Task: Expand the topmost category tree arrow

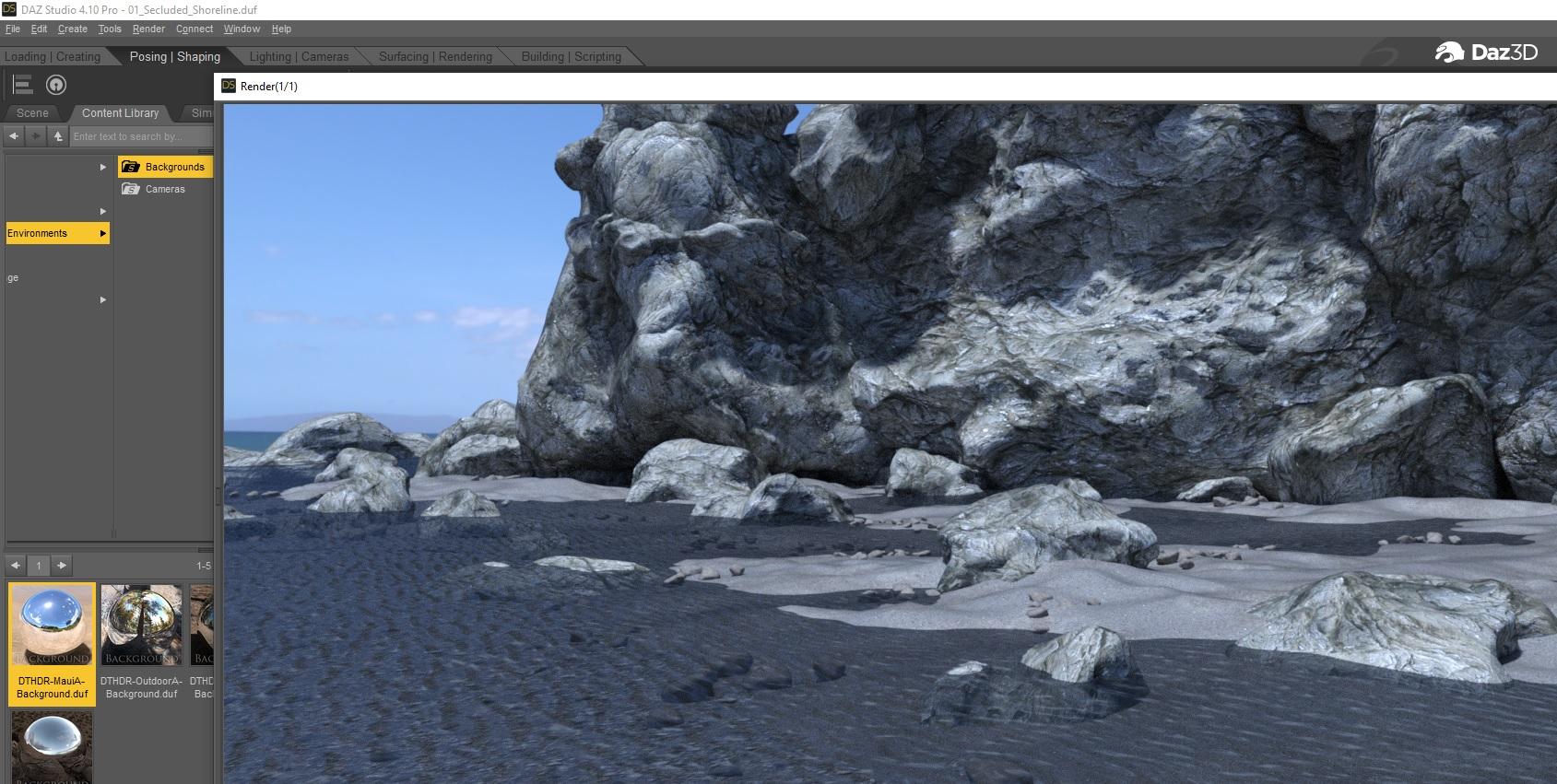Action: pos(103,168)
